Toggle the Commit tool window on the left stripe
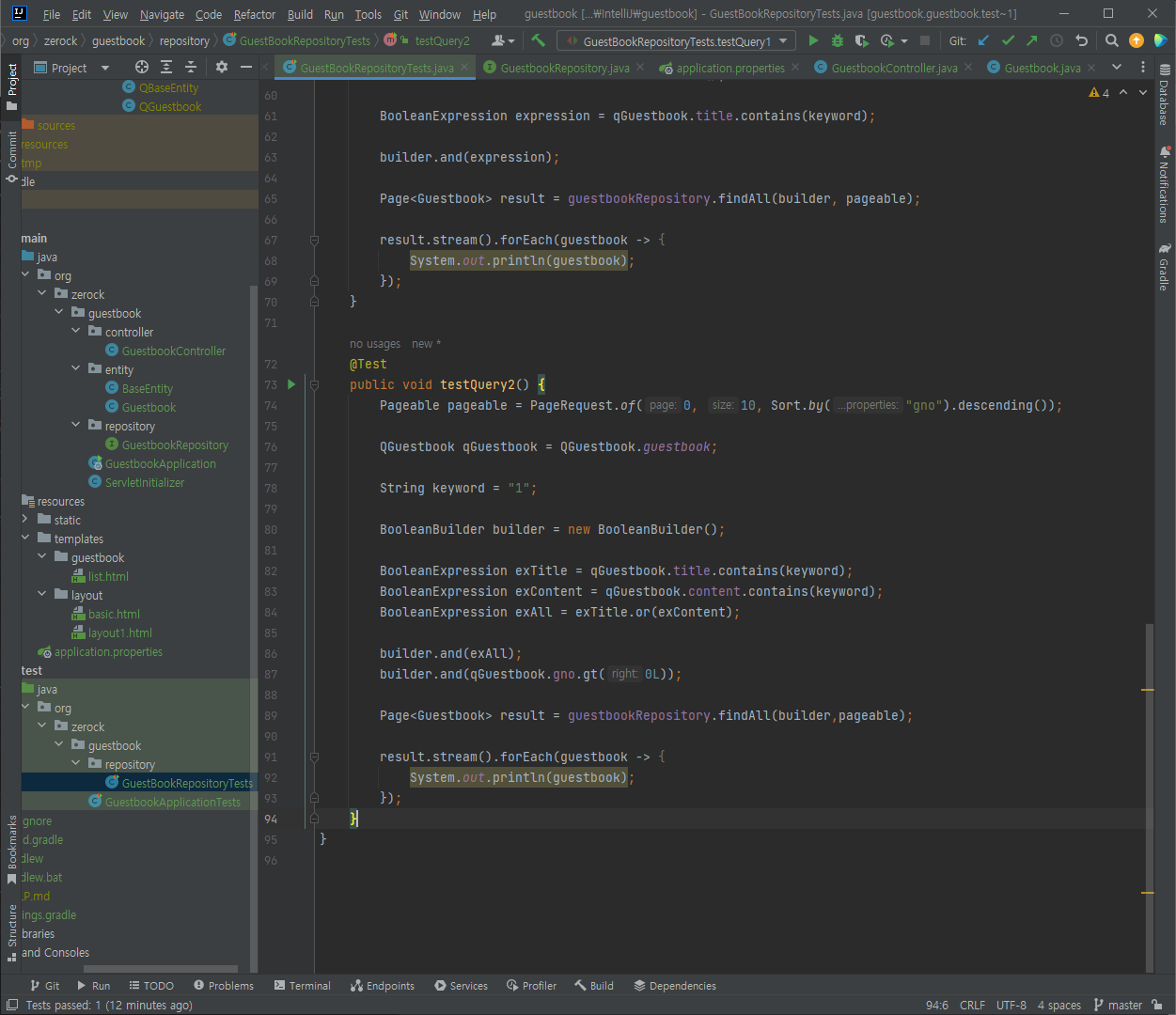This screenshot has width=1176, height=1015. (x=11, y=157)
